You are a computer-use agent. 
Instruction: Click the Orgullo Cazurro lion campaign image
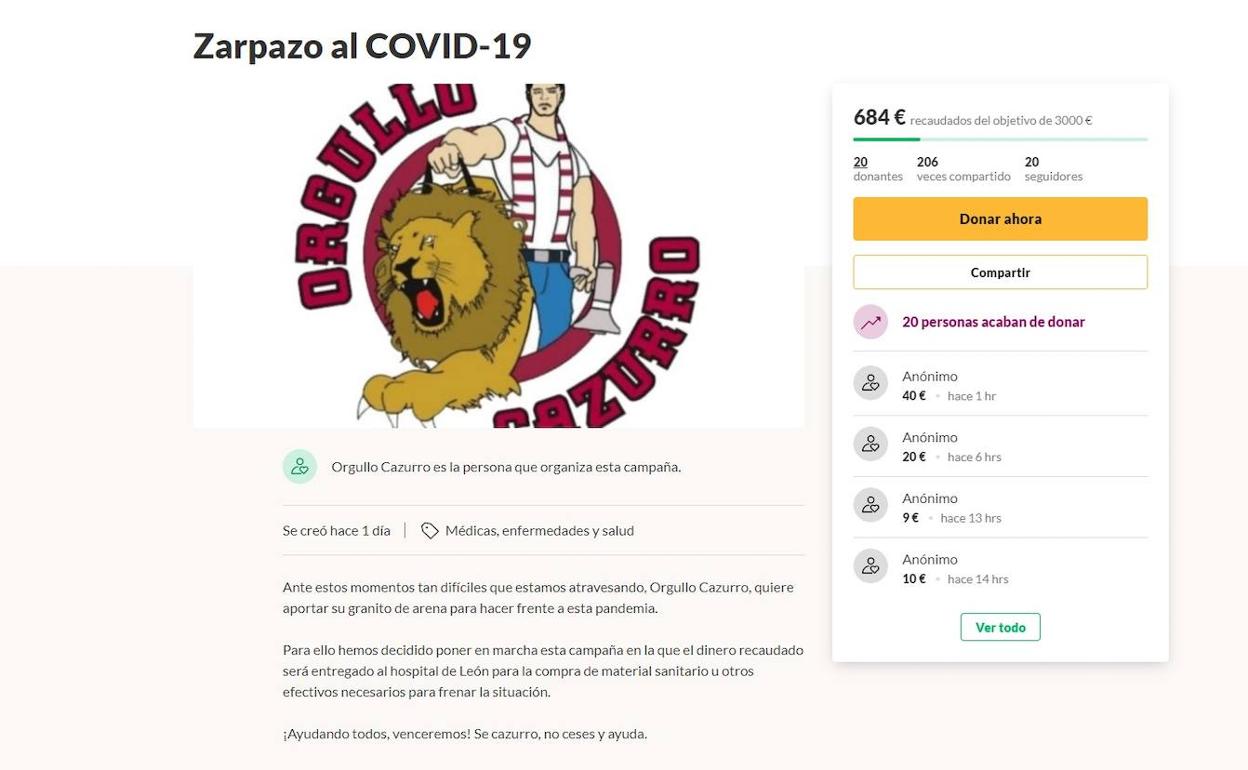[x=498, y=256]
